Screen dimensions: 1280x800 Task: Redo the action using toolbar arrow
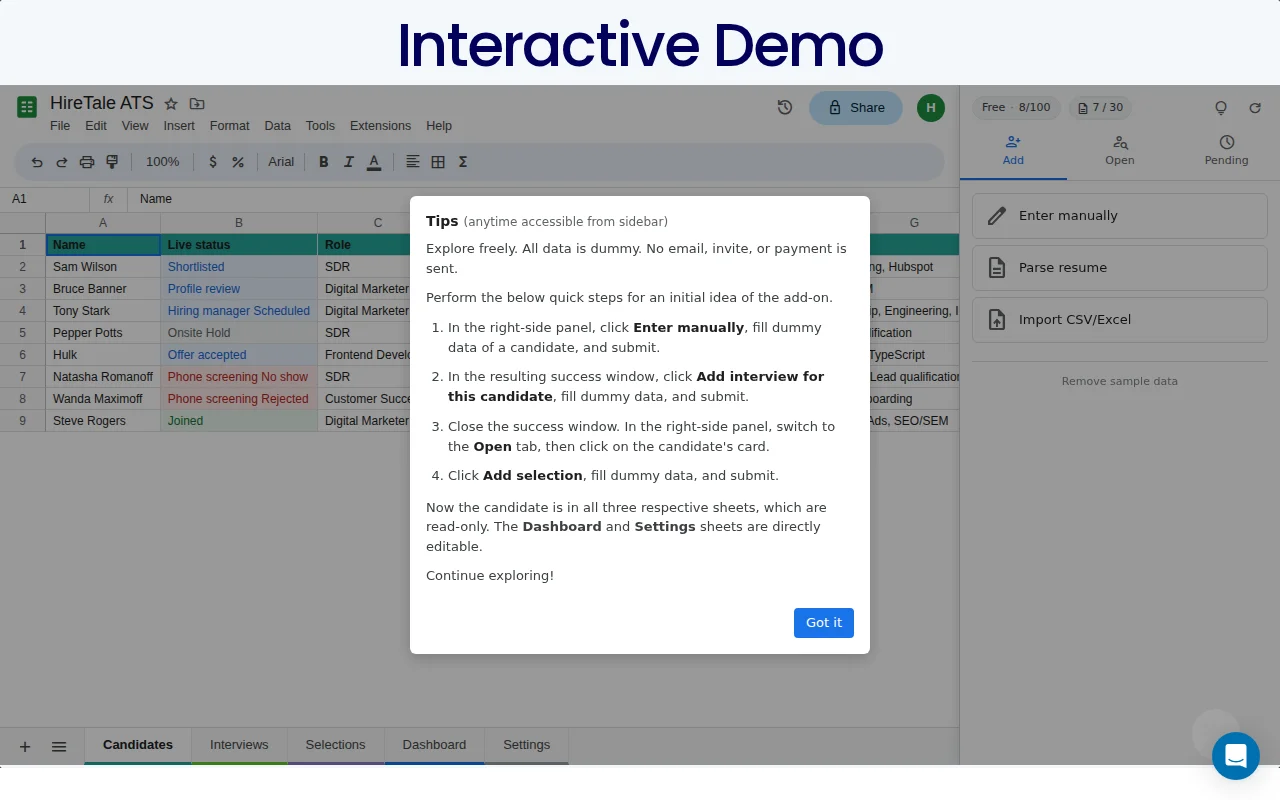tap(62, 162)
